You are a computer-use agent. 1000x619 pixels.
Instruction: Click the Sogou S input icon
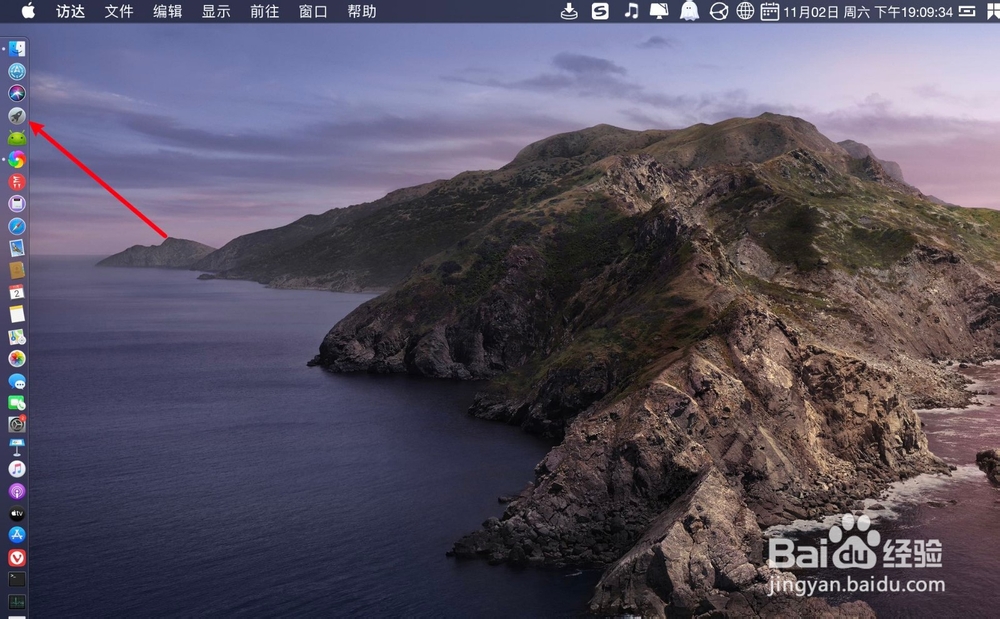point(599,11)
